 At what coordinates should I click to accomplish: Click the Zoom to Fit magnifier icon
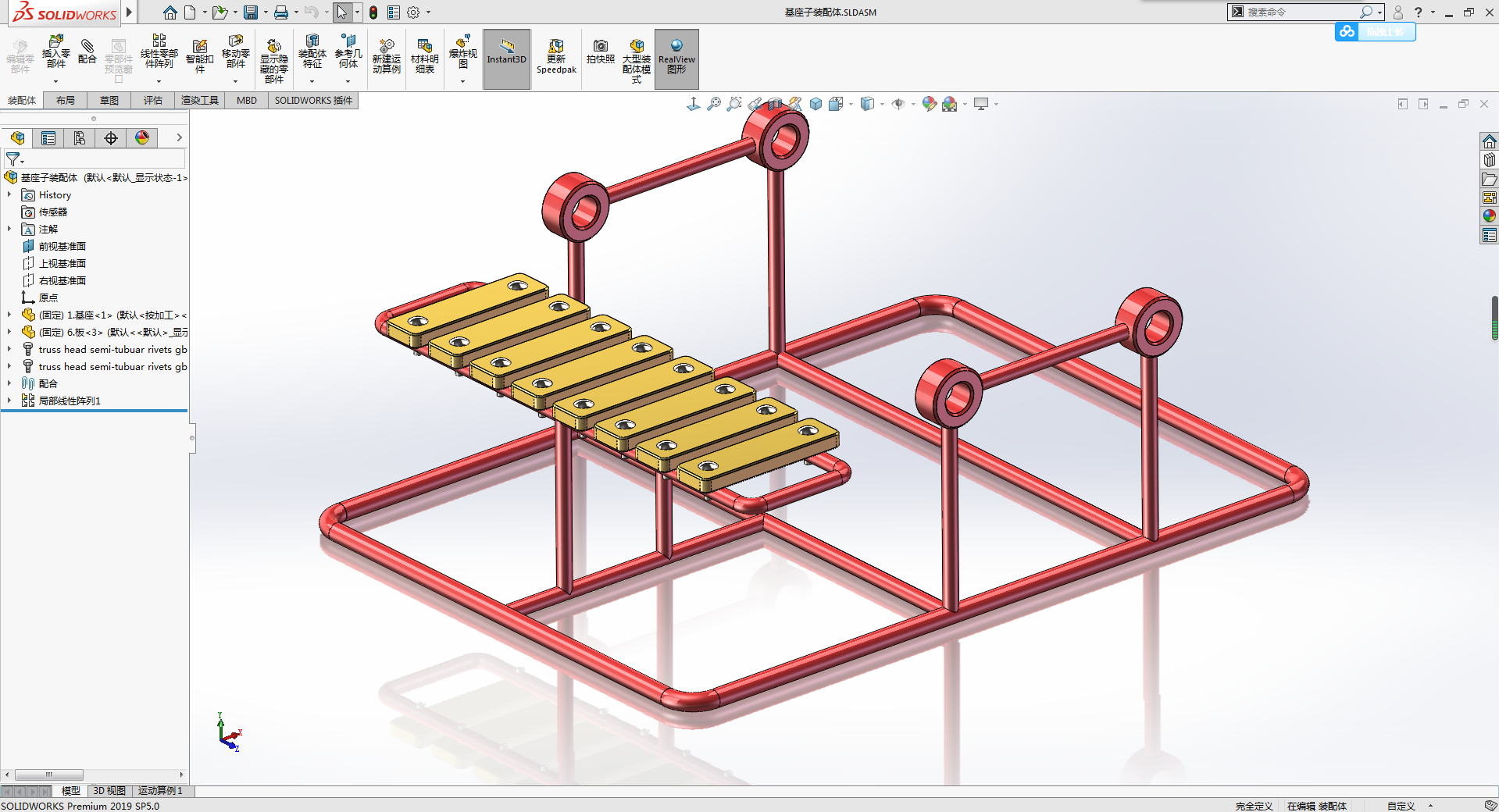tap(714, 104)
